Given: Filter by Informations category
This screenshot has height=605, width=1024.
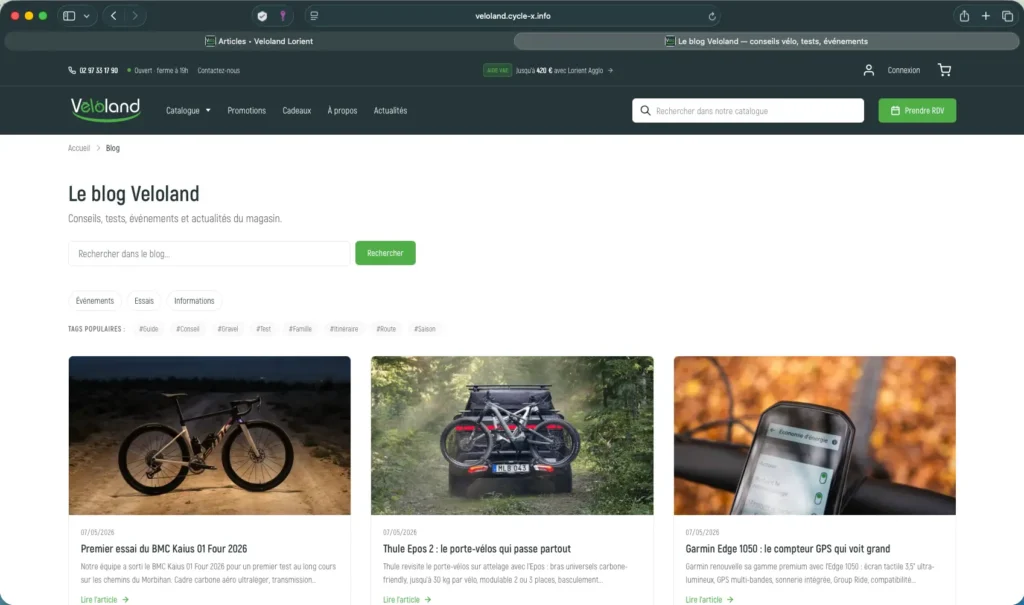Looking at the screenshot, I should coord(194,301).
